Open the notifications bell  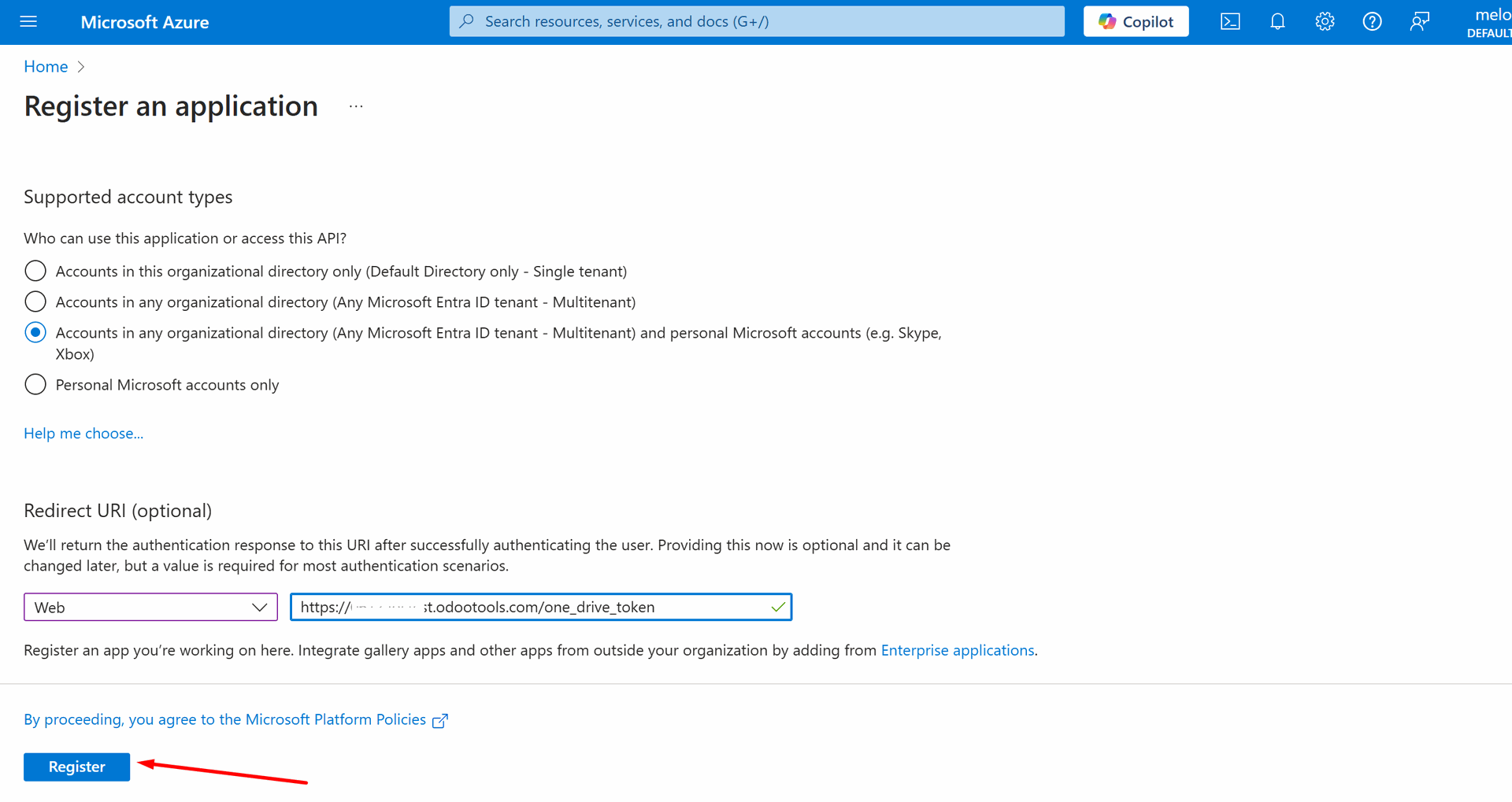pos(1277,21)
